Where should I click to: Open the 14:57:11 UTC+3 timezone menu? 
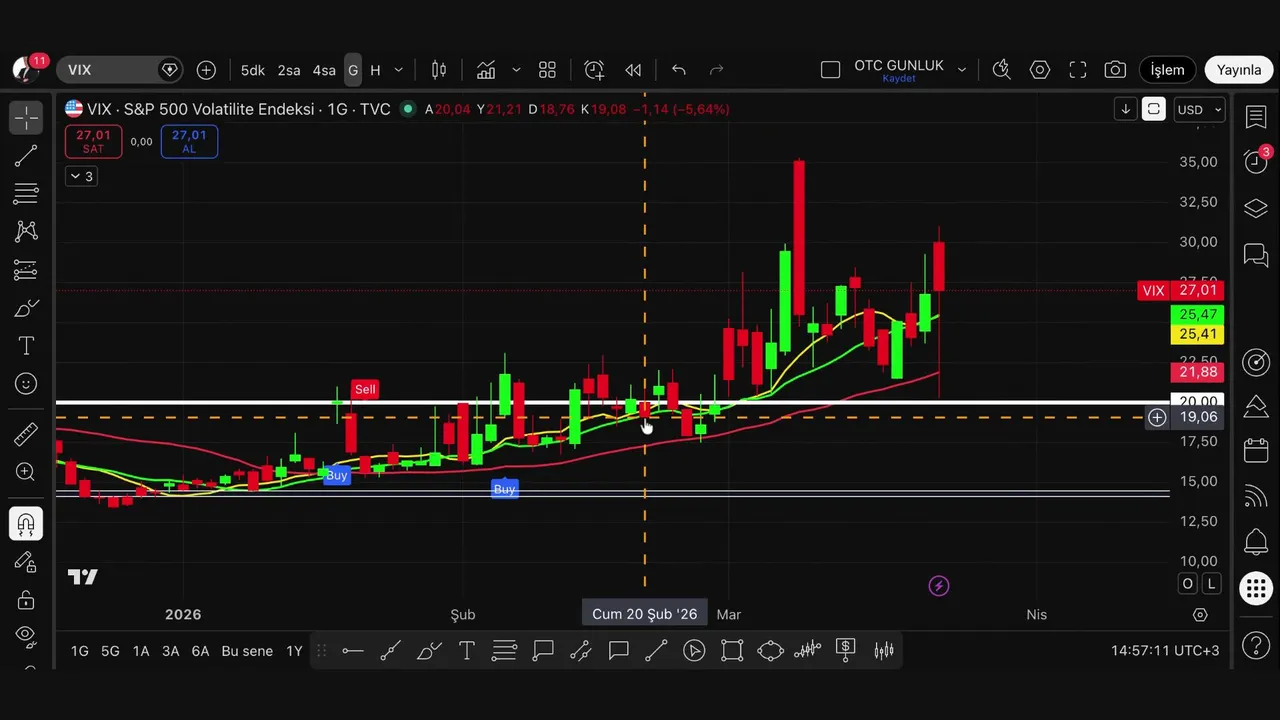pyautogui.click(x=1165, y=651)
